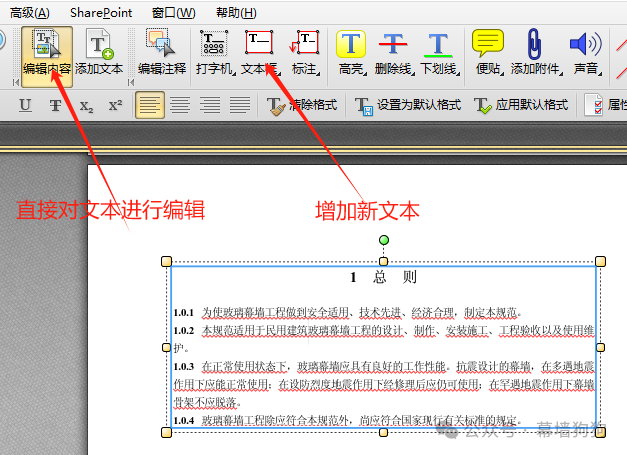The image size is (627, 455).
Task: Click 应用默认格式 (Apply Default Format)
Action: pos(520,105)
